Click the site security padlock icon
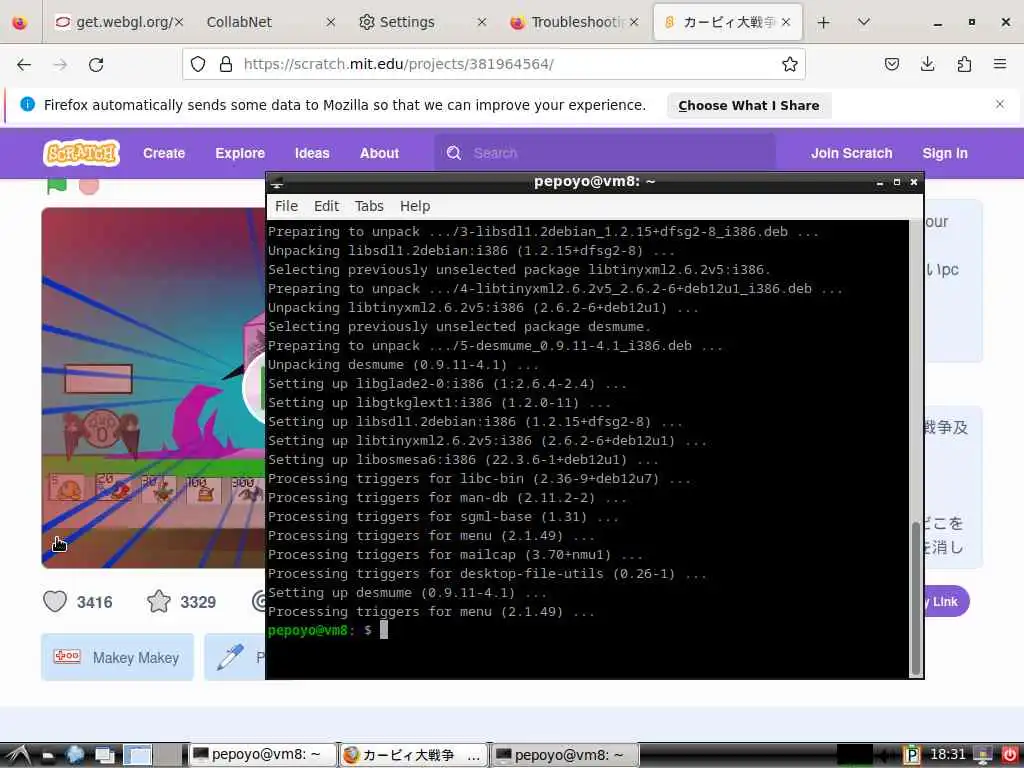This screenshot has width=1024, height=768. tap(226, 64)
